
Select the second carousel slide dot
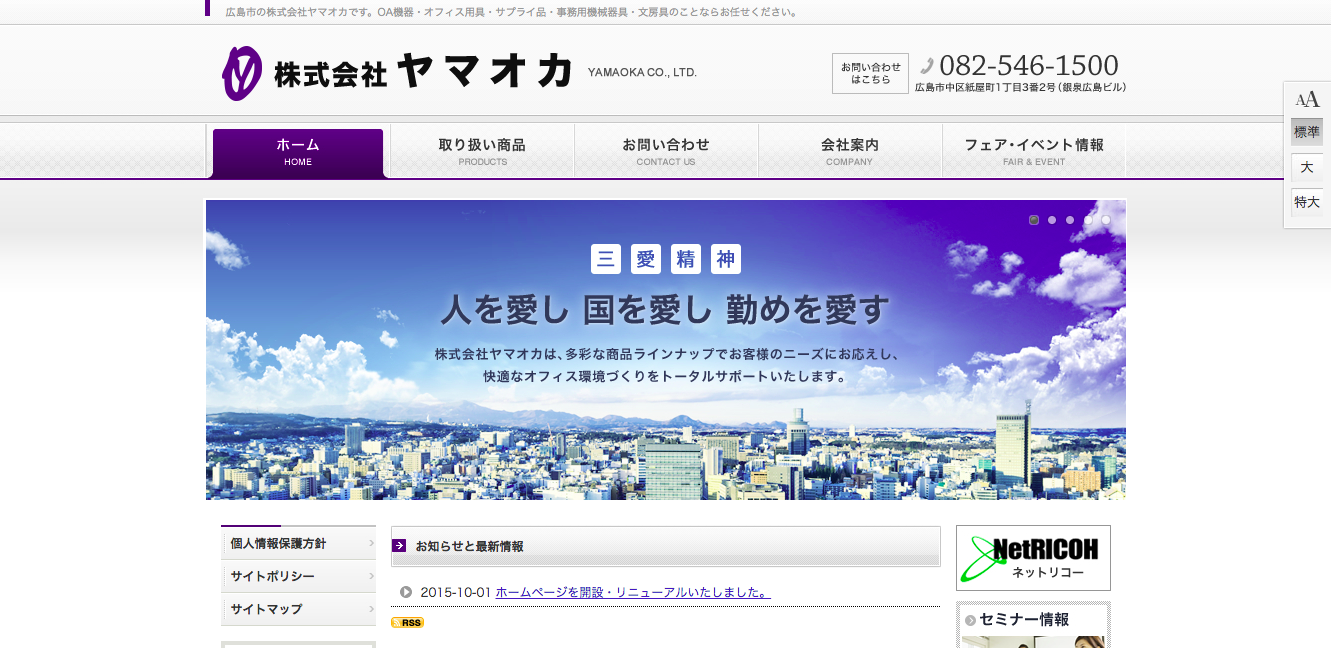point(1051,220)
